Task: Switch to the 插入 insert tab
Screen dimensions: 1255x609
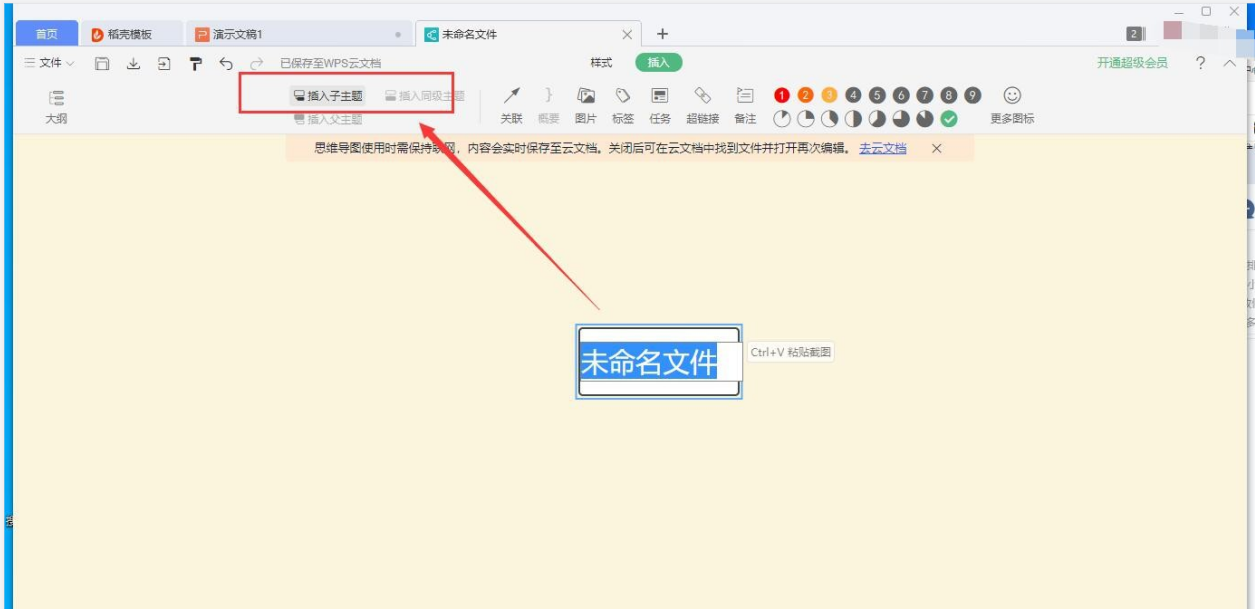Action: tap(659, 62)
